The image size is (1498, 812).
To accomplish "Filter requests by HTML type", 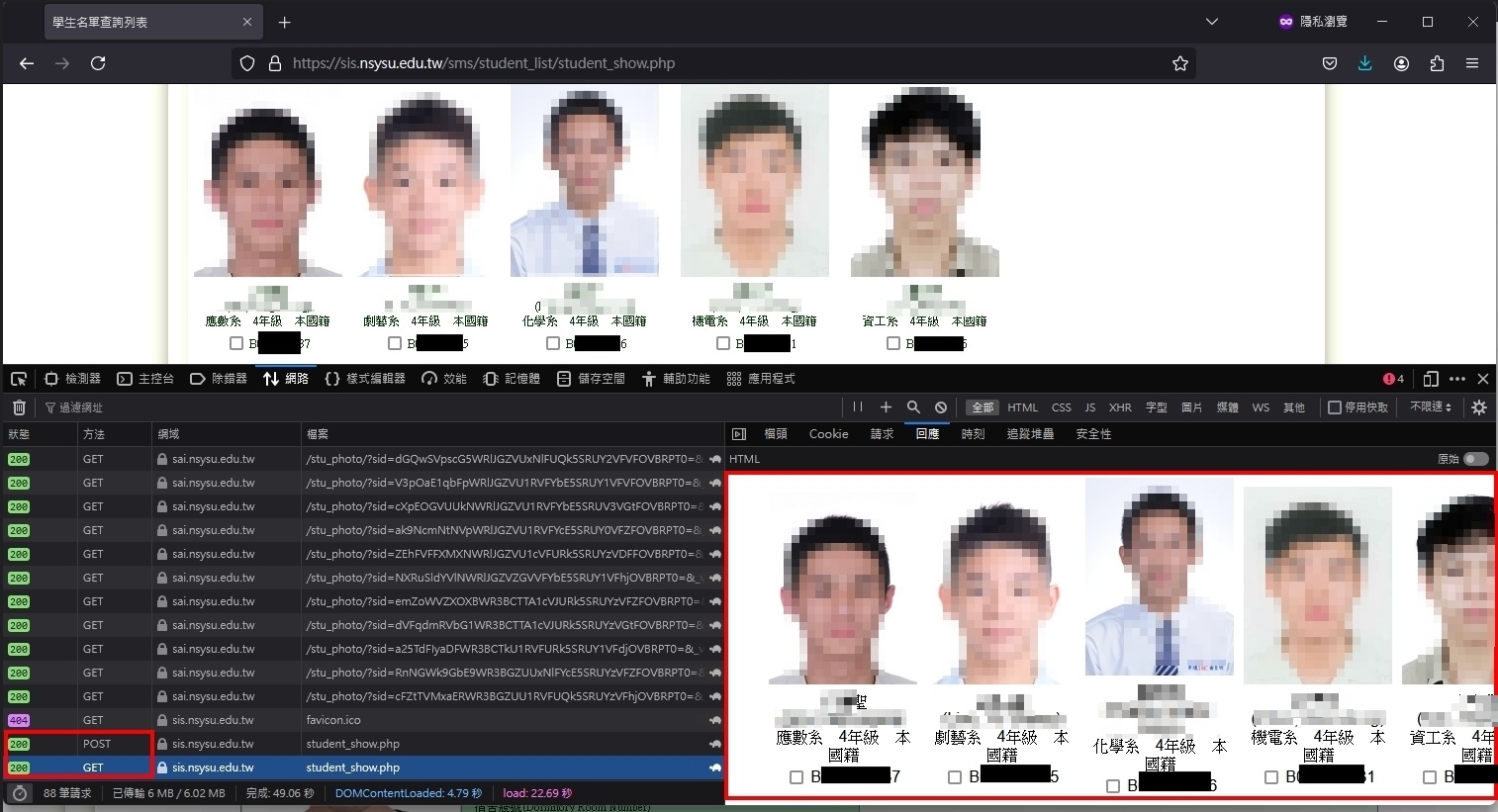I will click(1022, 407).
